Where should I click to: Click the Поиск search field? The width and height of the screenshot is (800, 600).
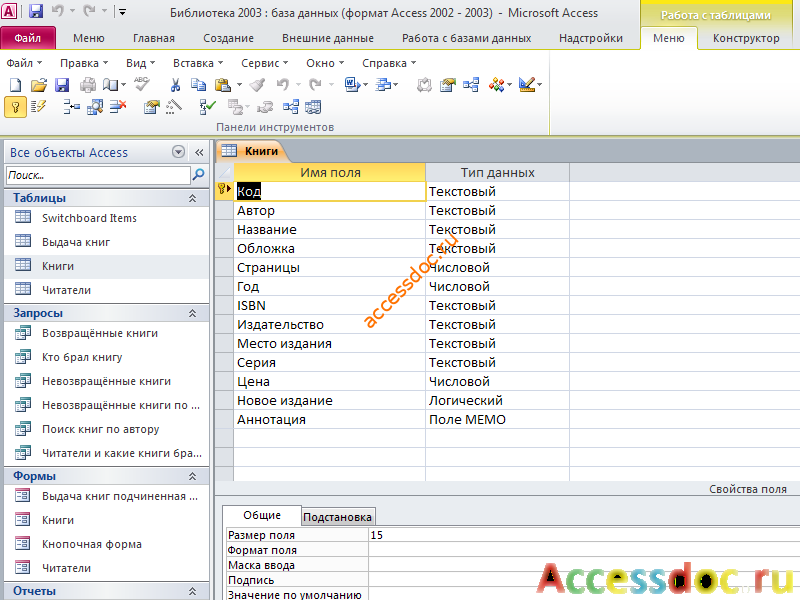click(x=98, y=175)
